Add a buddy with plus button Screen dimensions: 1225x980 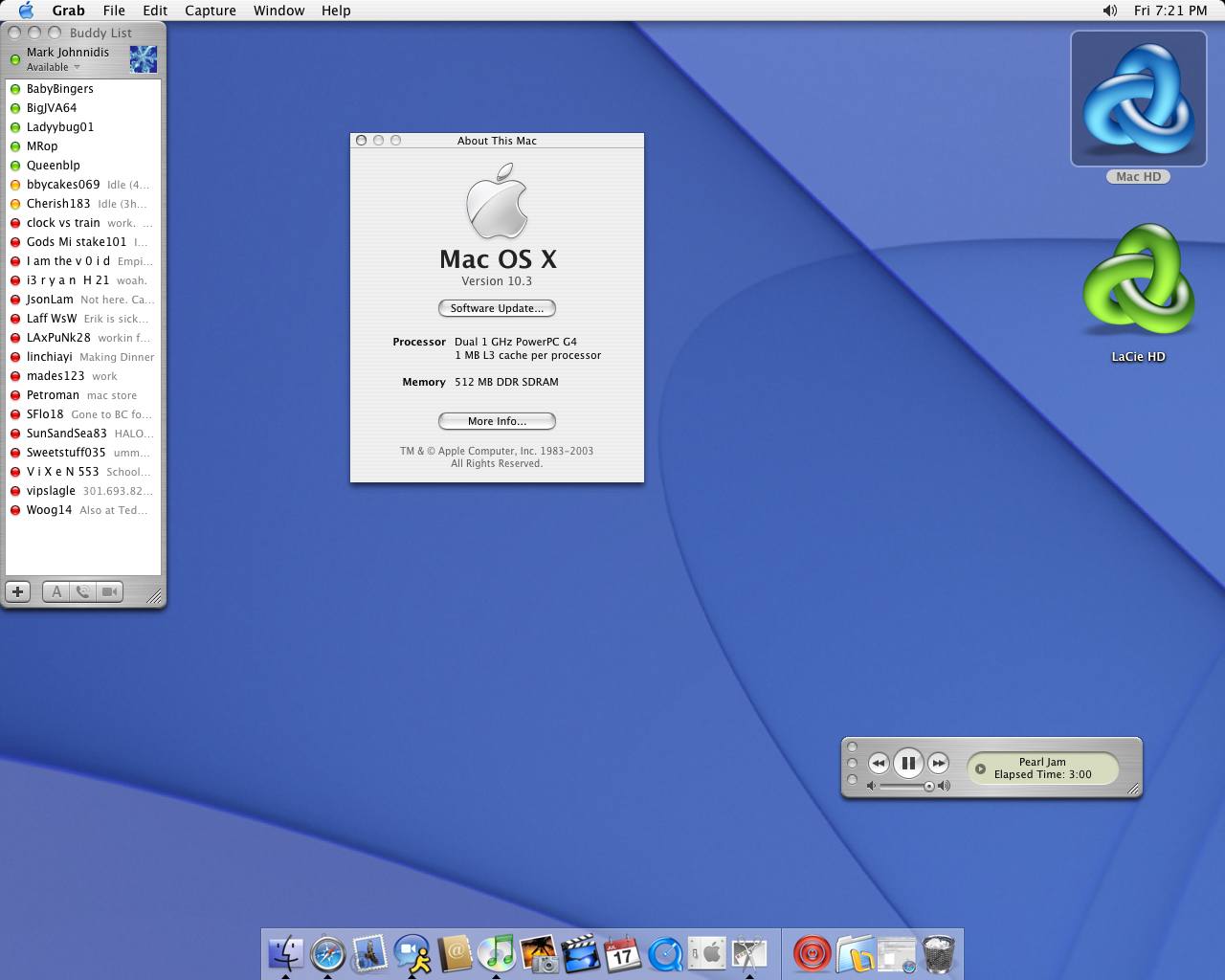click(17, 592)
